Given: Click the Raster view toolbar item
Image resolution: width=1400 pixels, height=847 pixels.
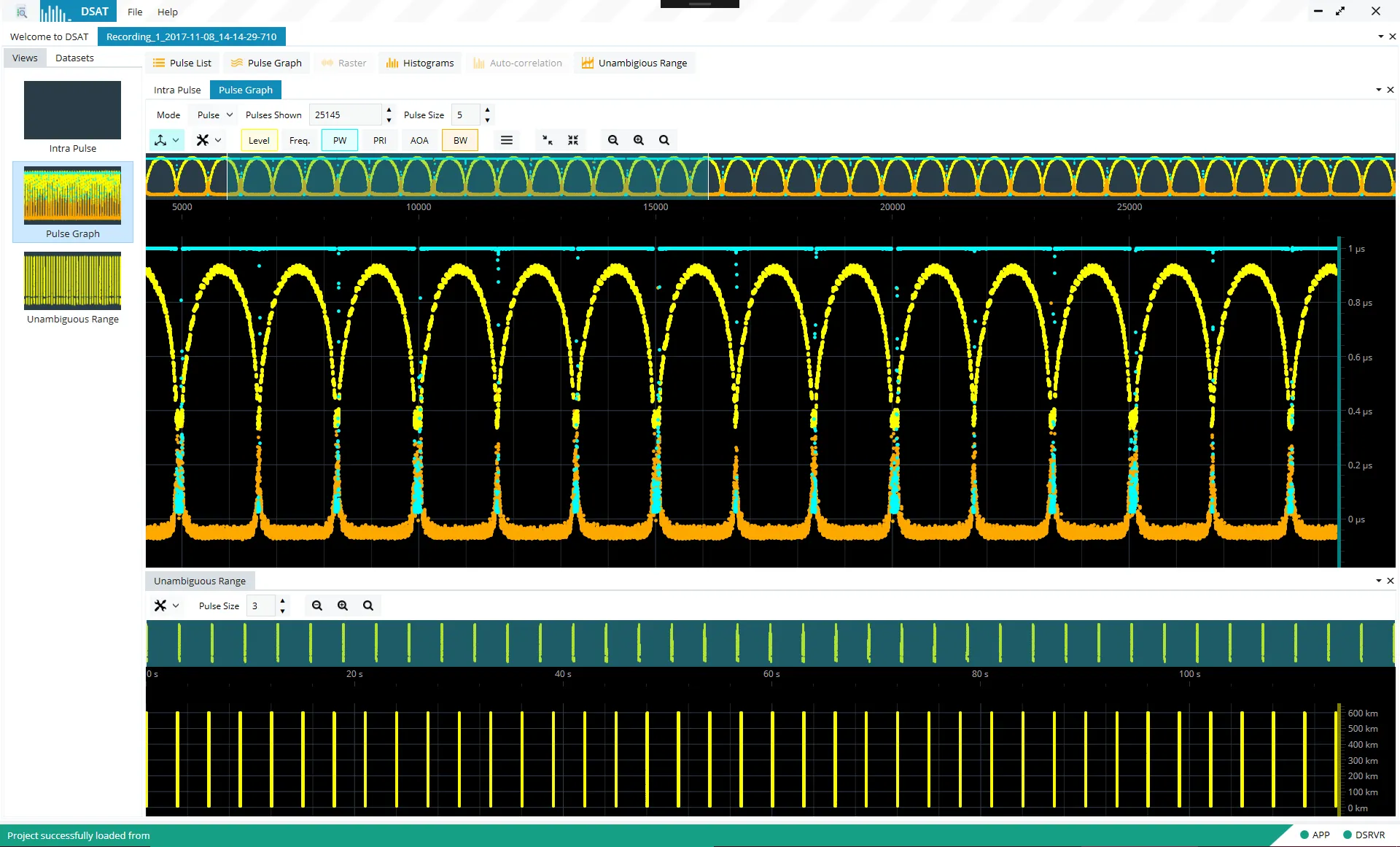Looking at the screenshot, I should point(344,63).
